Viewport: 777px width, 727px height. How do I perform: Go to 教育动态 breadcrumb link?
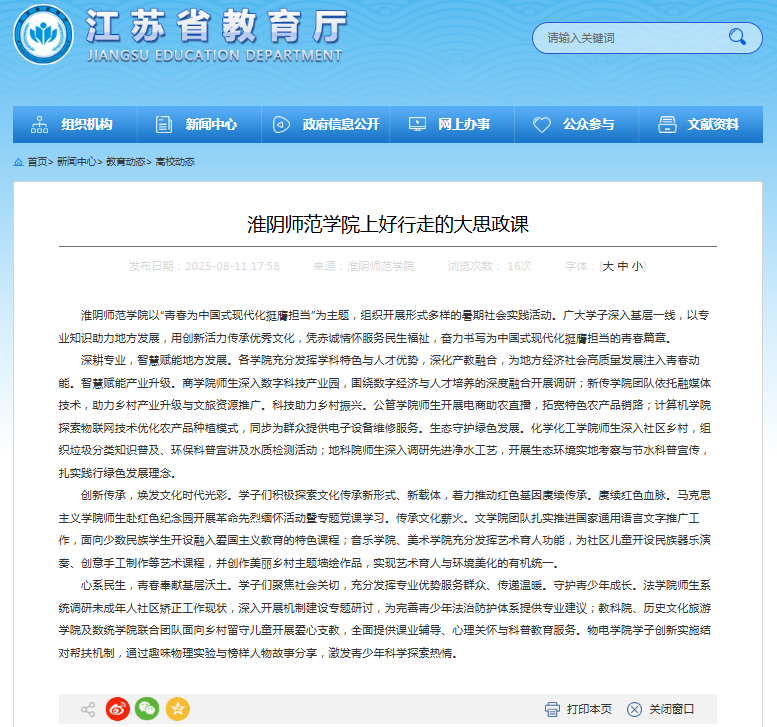tap(125, 162)
